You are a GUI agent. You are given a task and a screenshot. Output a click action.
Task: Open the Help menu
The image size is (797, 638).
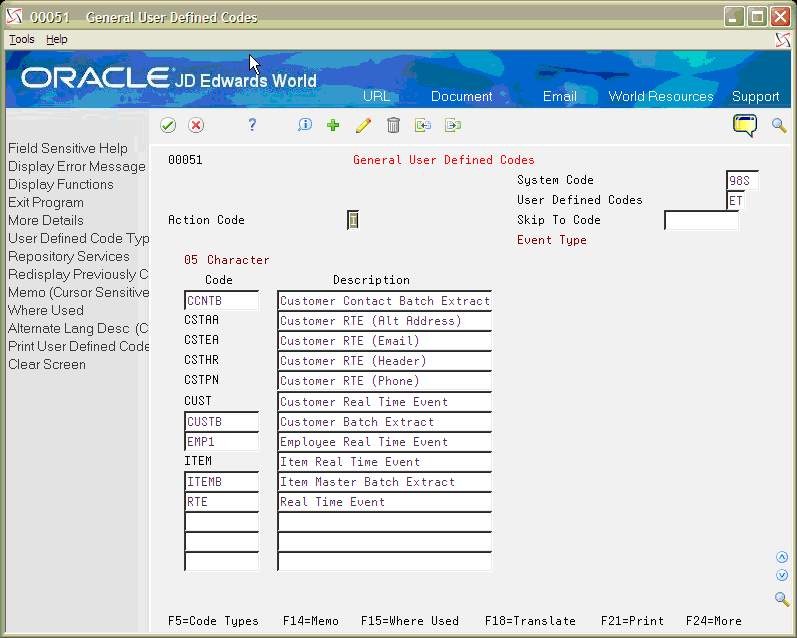pyautogui.click(x=56, y=39)
